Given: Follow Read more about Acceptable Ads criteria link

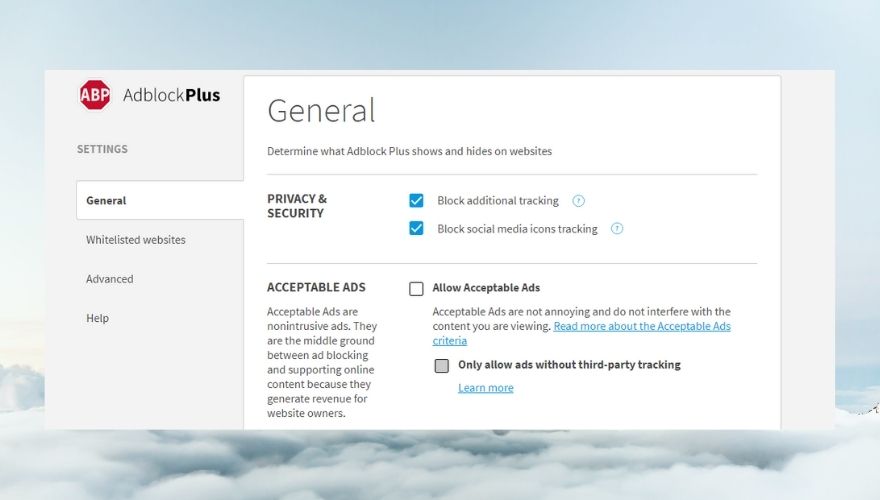Looking at the screenshot, I should click(x=581, y=333).
